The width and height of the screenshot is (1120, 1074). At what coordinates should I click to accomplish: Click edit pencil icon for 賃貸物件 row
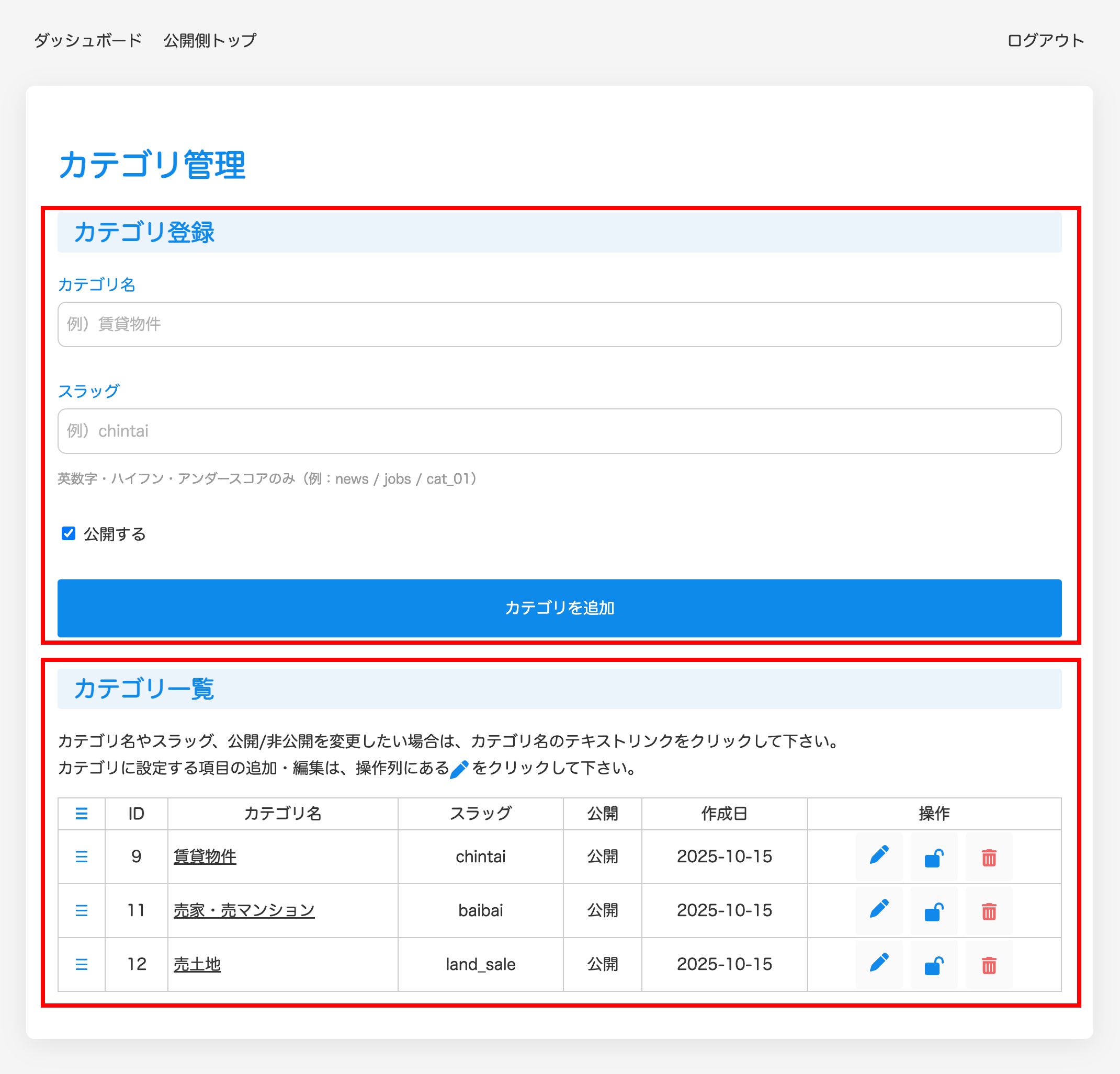[x=879, y=856]
